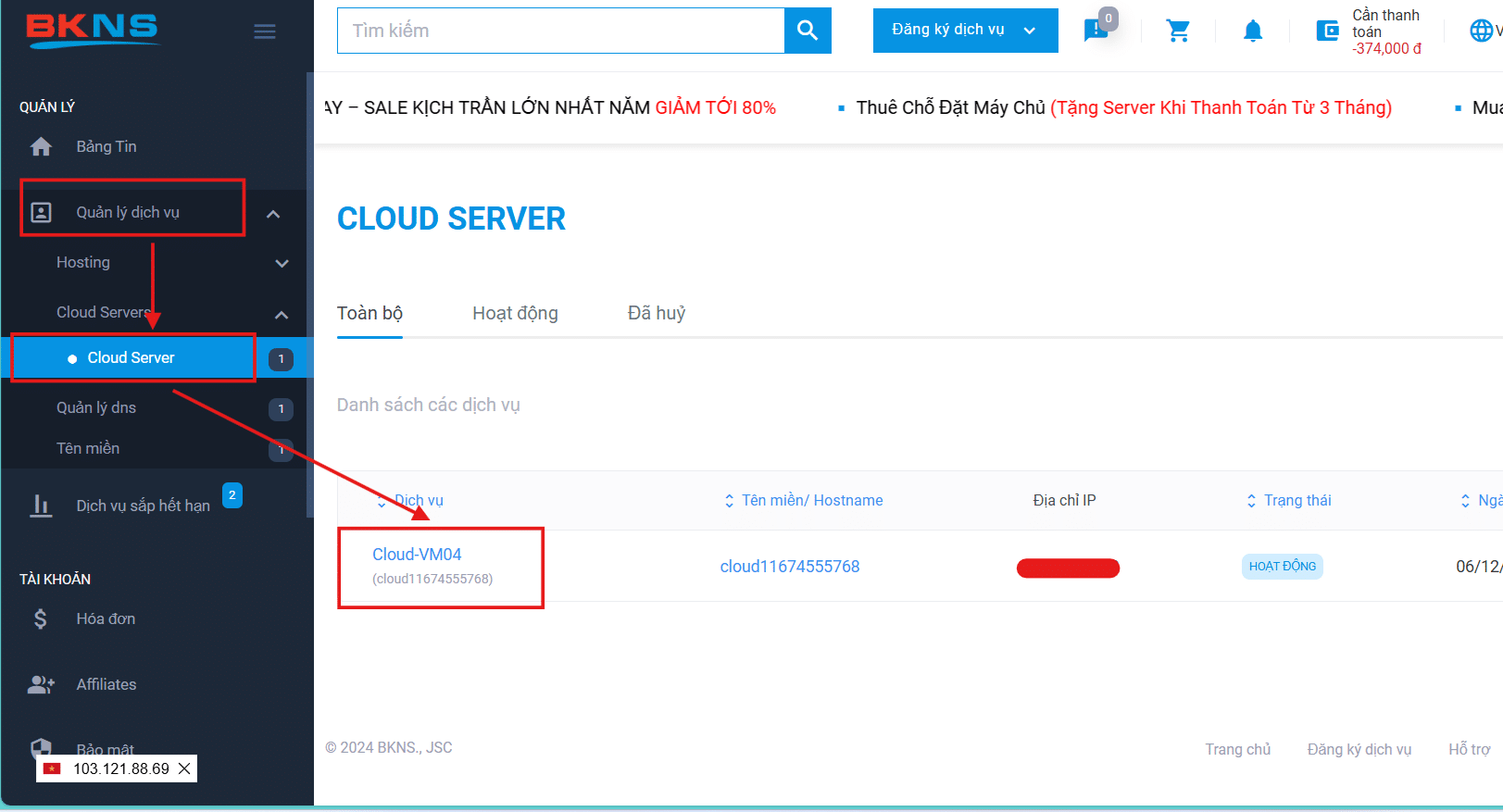Image resolution: width=1503 pixels, height=812 pixels.
Task: Click the BKNS logo
Action: point(93,30)
